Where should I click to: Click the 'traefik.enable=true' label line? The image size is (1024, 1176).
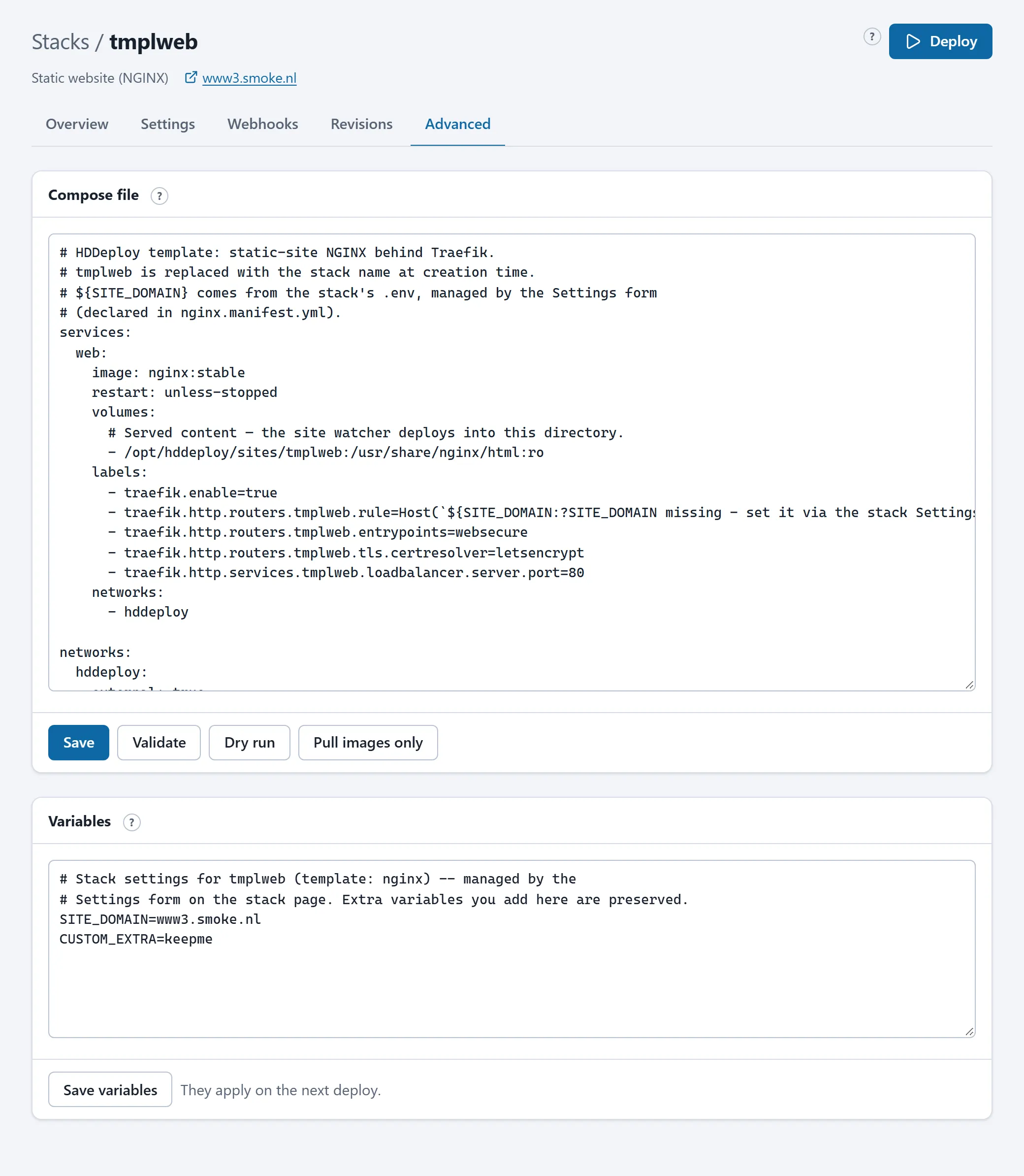pyautogui.click(x=192, y=493)
